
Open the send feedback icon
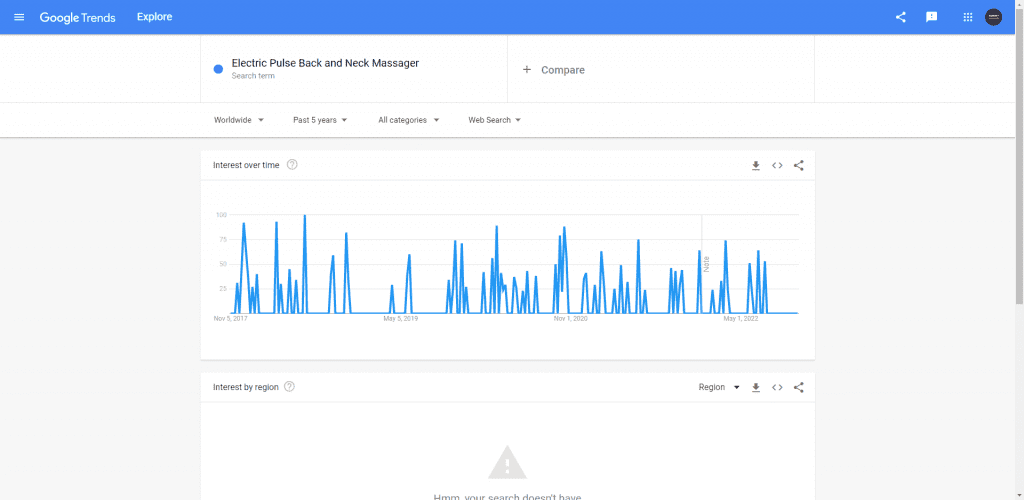(x=932, y=17)
